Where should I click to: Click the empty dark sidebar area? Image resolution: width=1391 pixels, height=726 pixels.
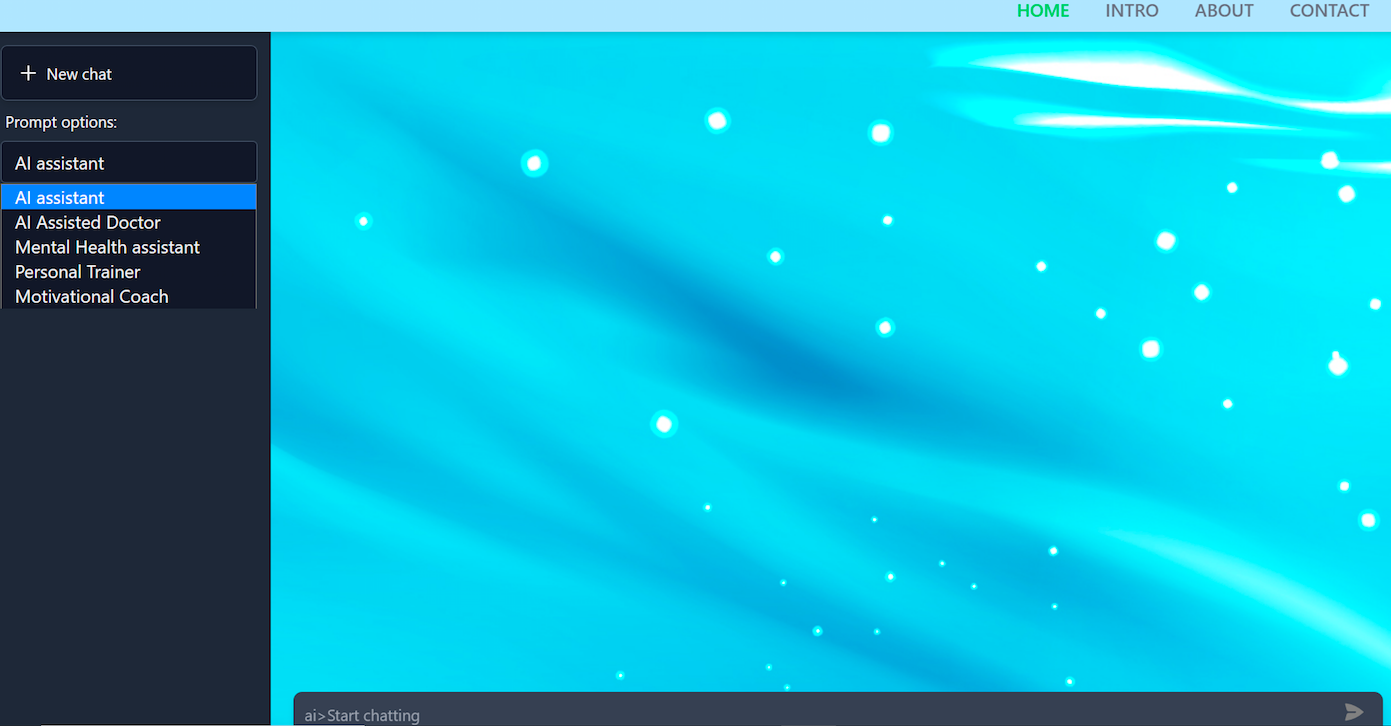point(135,500)
